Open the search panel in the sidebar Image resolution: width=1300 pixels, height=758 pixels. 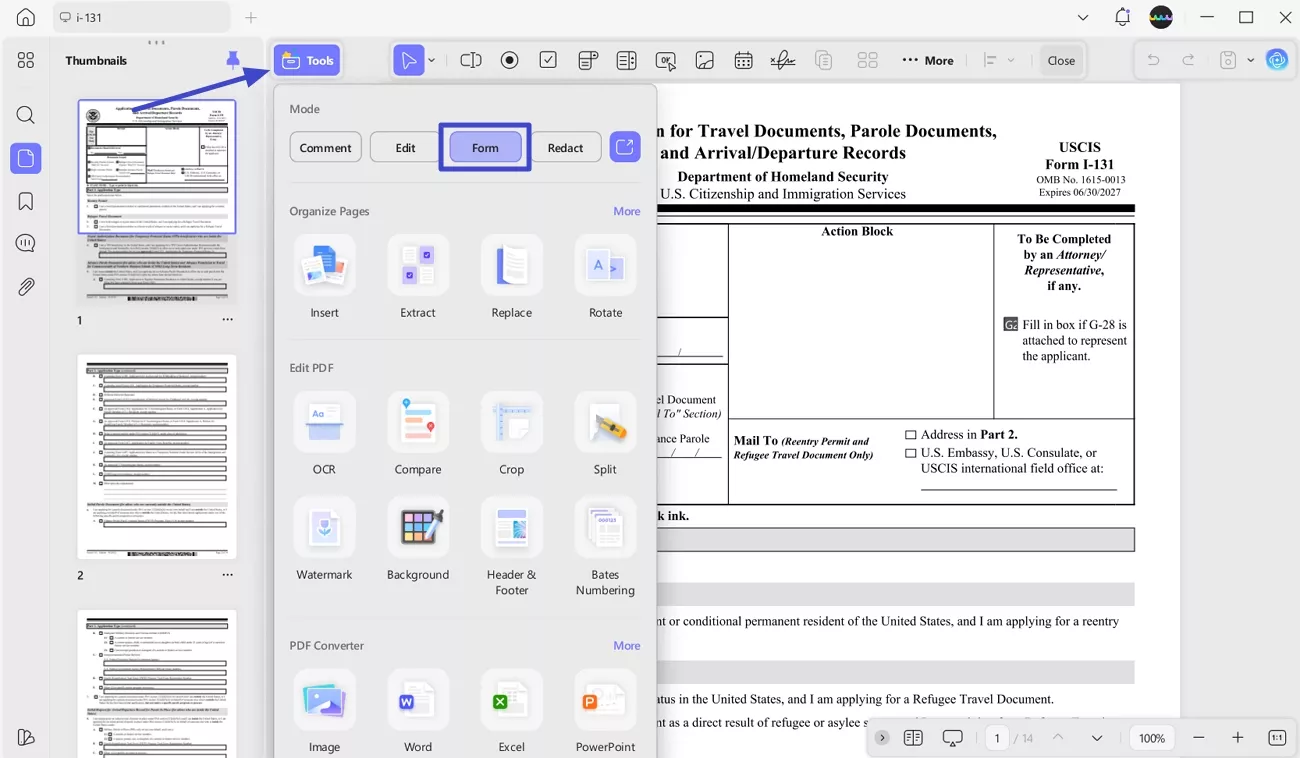tap(26, 114)
